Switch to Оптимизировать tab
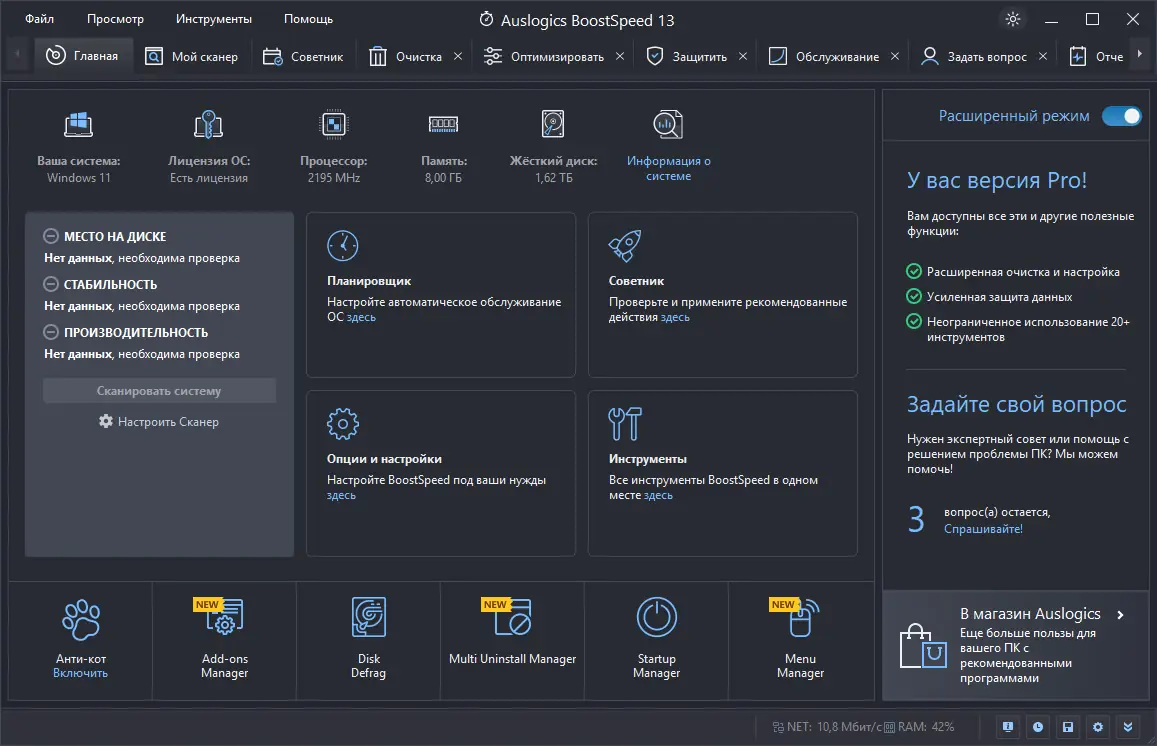The height and width of the screenshot is (746, 1157). click(543, 57)
